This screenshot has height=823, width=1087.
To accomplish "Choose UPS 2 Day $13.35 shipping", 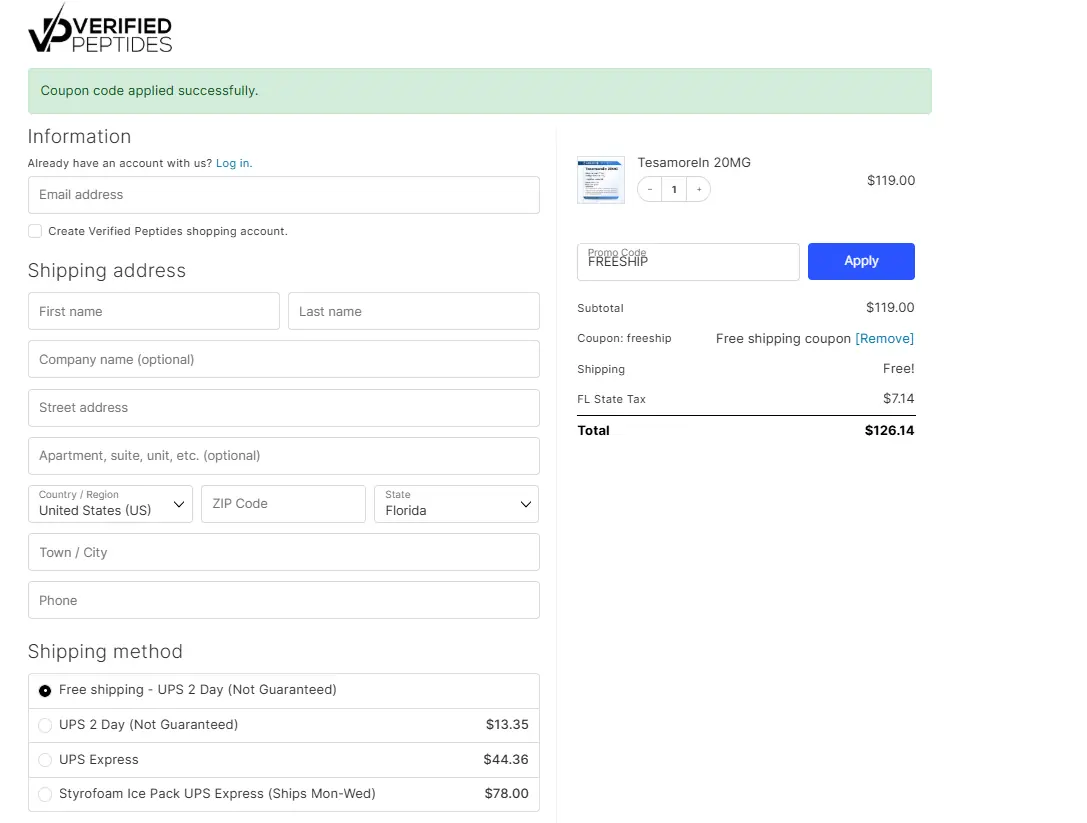I will [x=45, y=725].
